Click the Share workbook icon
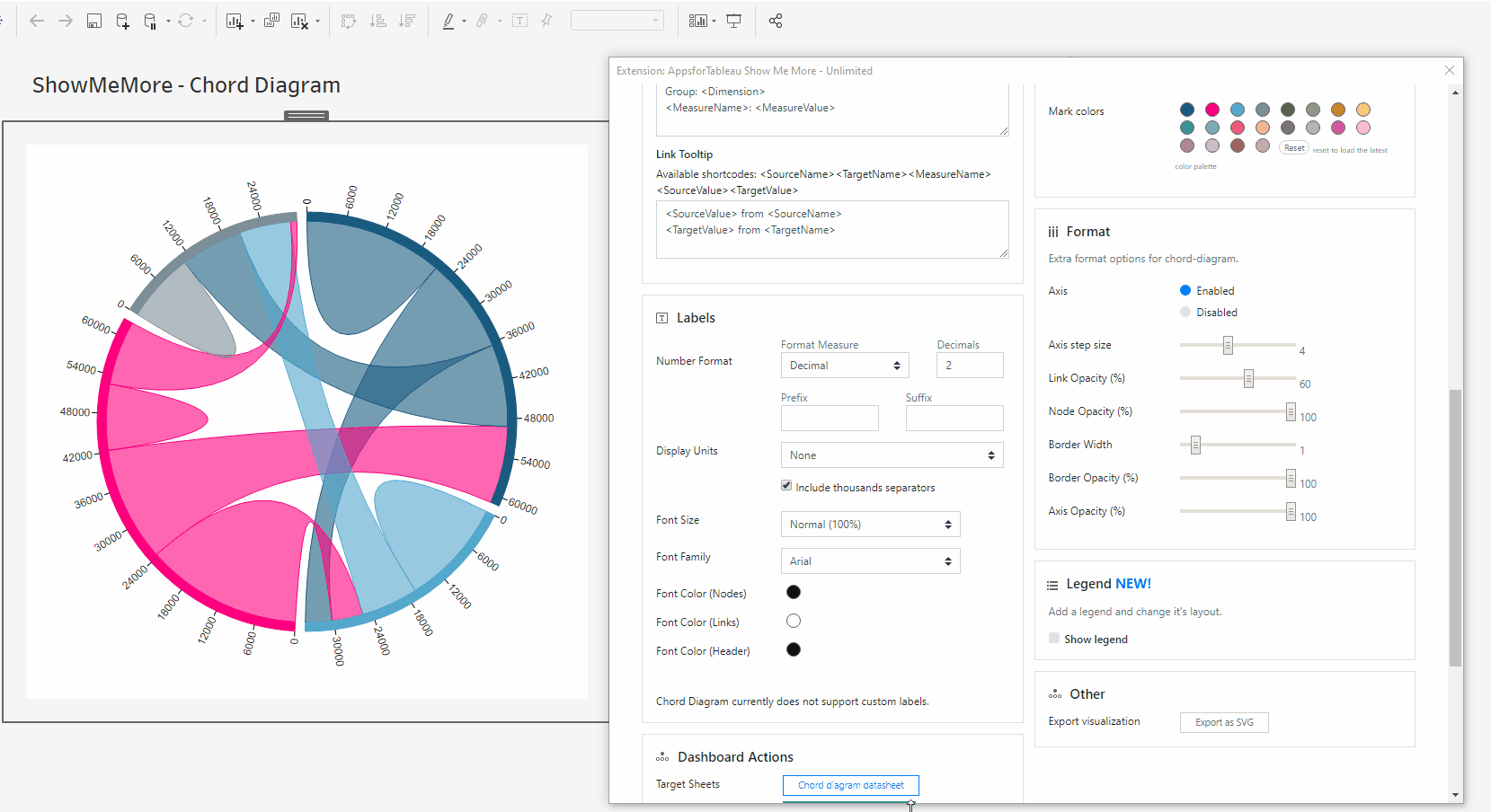 coord(776,21)
